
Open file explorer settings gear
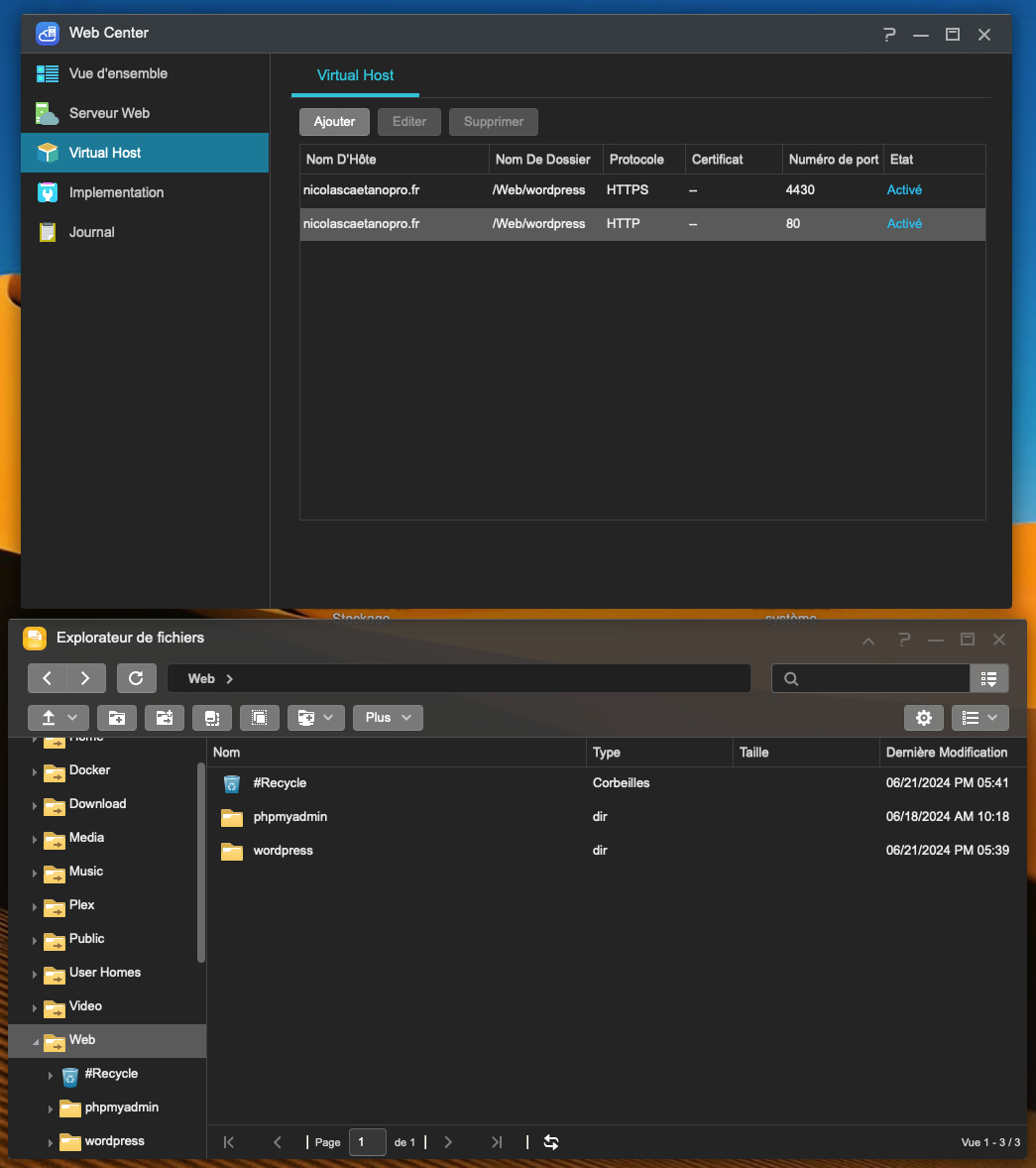pyautogui.click(x=924, y=718)
